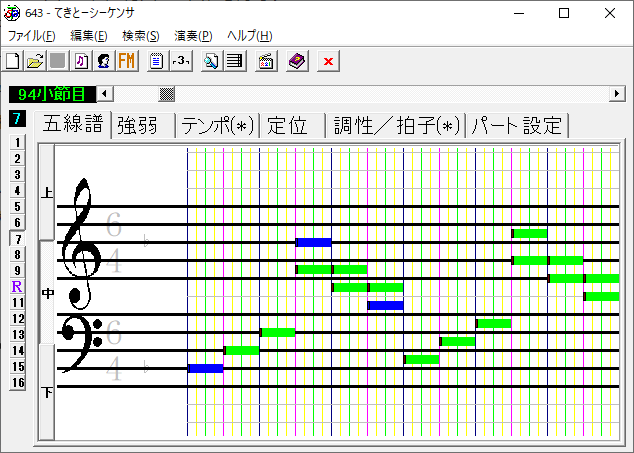Open a file with the folder icon

[x=35, y=61]
